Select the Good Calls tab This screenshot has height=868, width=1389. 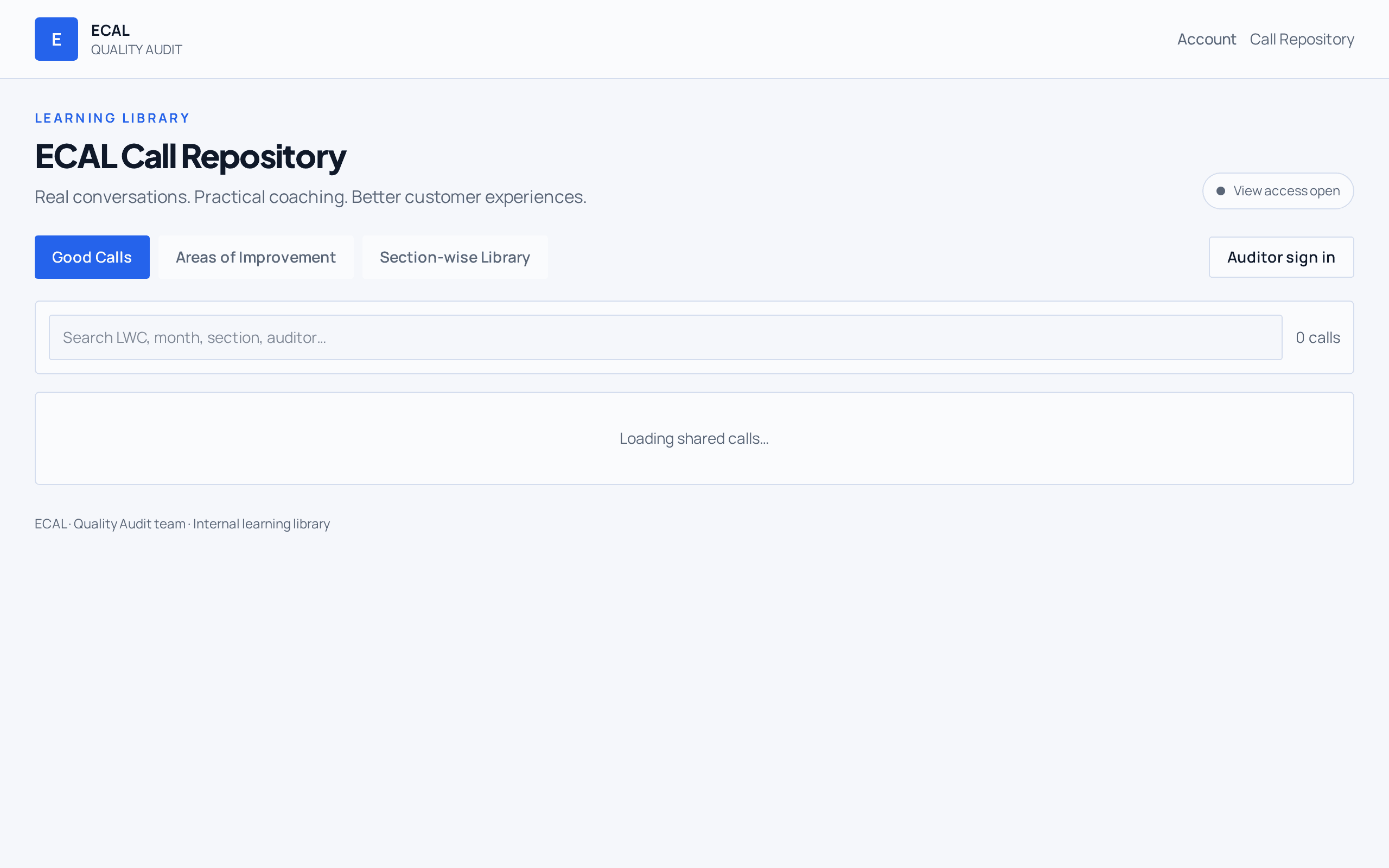pos(92,257)
